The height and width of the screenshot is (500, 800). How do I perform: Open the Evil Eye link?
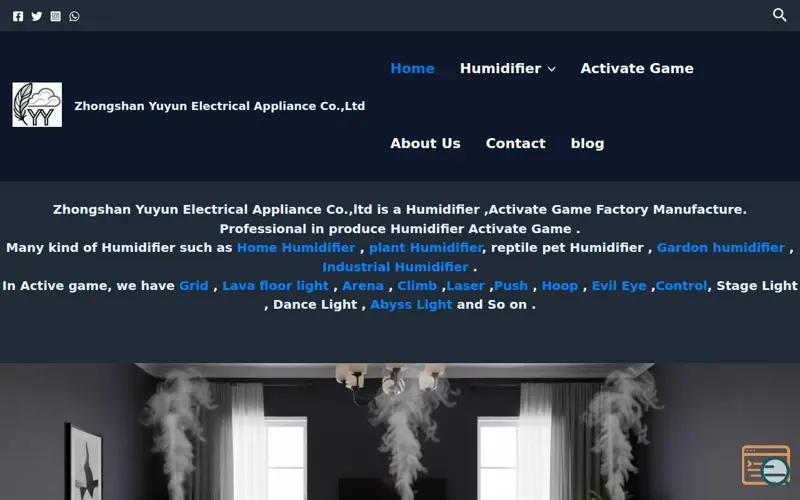point(619,286)
